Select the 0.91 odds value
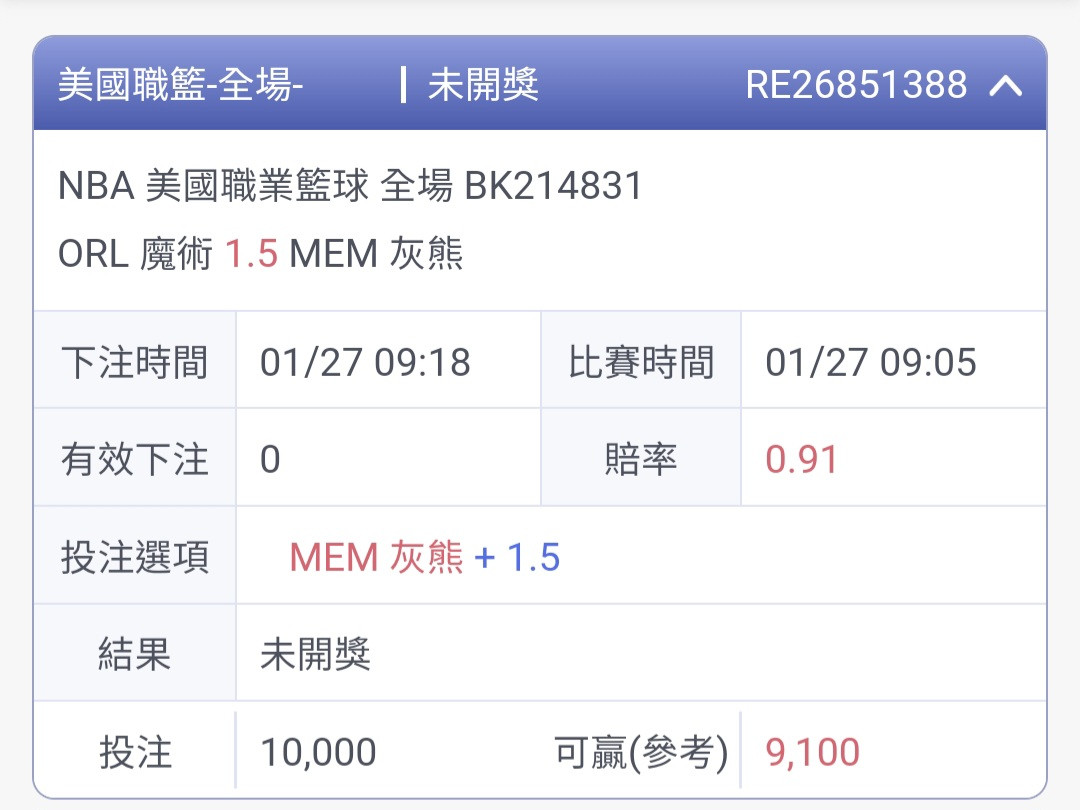 click(x=801, y=459)
